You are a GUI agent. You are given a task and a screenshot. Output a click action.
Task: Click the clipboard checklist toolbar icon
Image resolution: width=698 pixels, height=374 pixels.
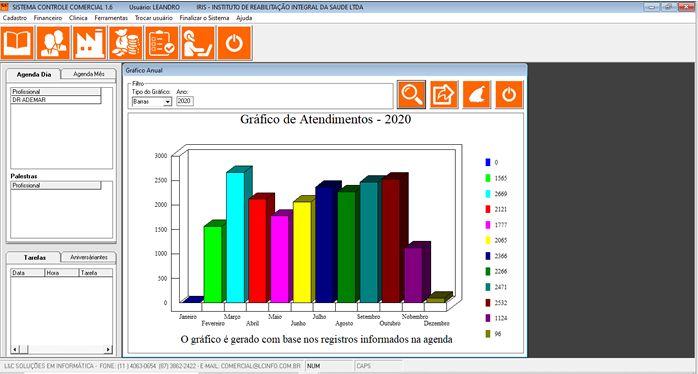[162, 43]
